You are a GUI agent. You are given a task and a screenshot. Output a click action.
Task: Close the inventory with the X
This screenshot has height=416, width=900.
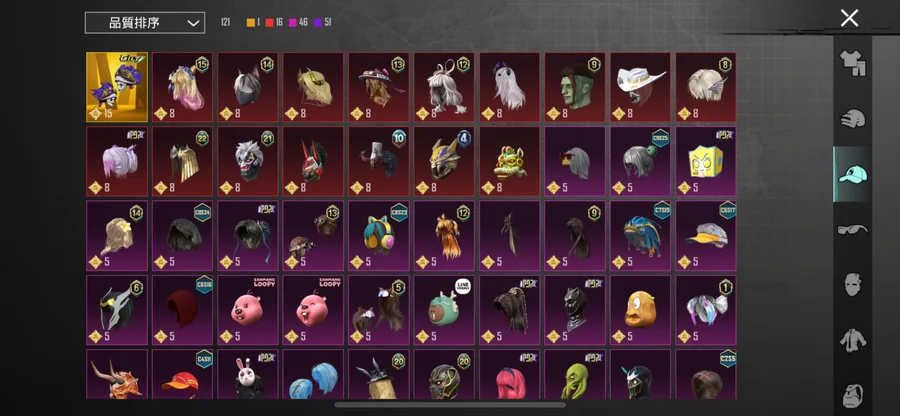click(x=849, y=18)
